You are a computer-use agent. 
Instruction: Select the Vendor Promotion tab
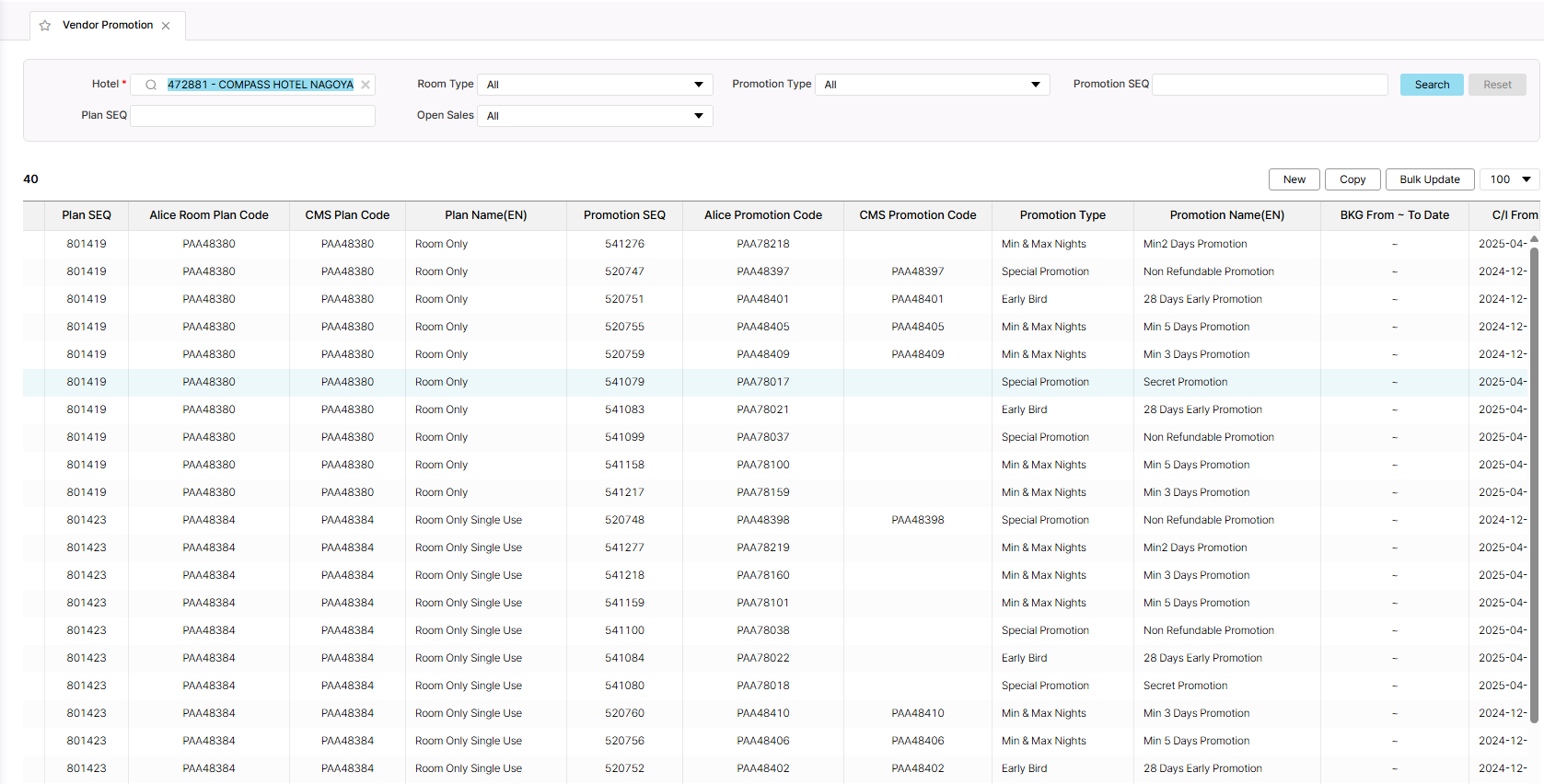[x=108, y=26]
